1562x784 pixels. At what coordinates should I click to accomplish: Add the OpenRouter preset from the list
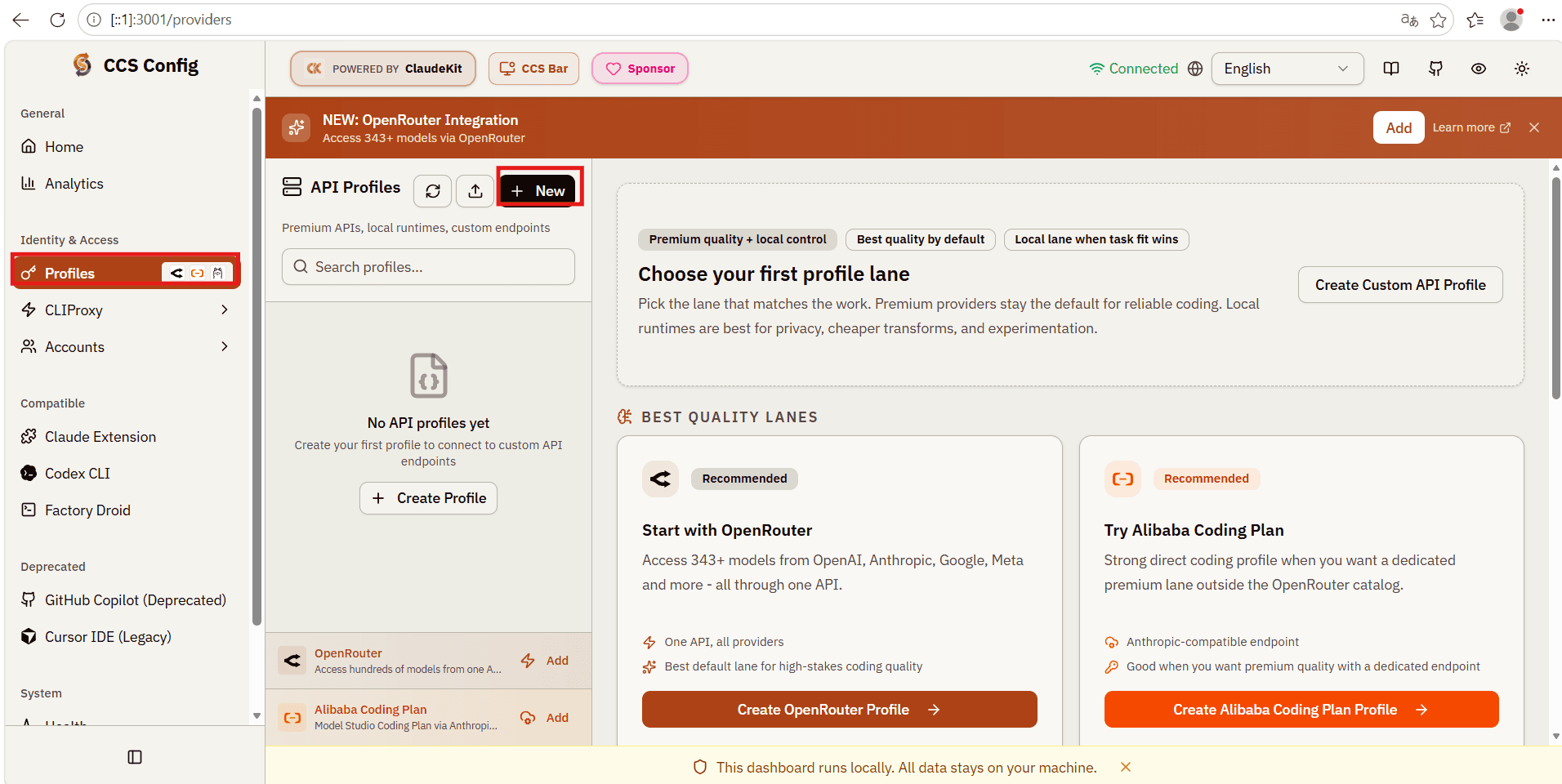(x=547, y=661)
